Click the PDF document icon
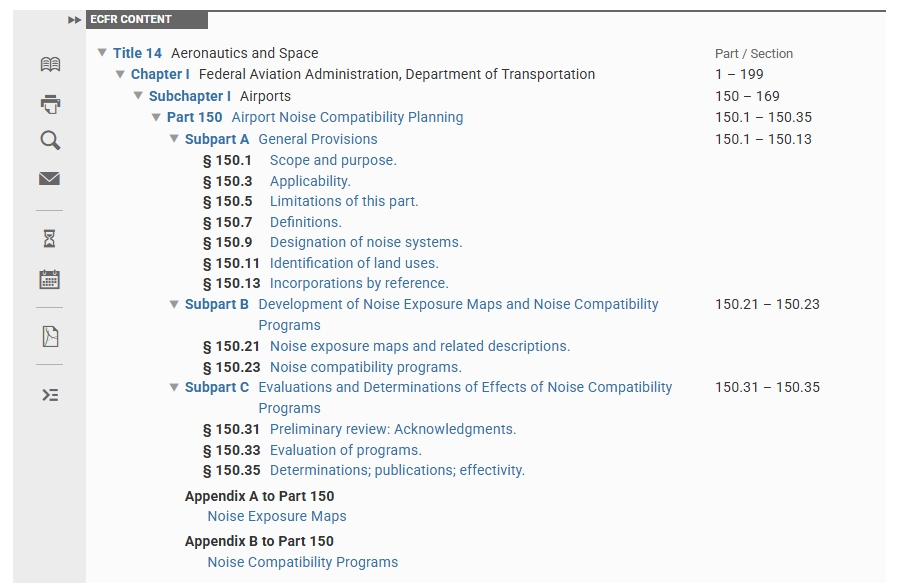The width and height of the screenshot is (899, 583). click(x=50, y=336)
